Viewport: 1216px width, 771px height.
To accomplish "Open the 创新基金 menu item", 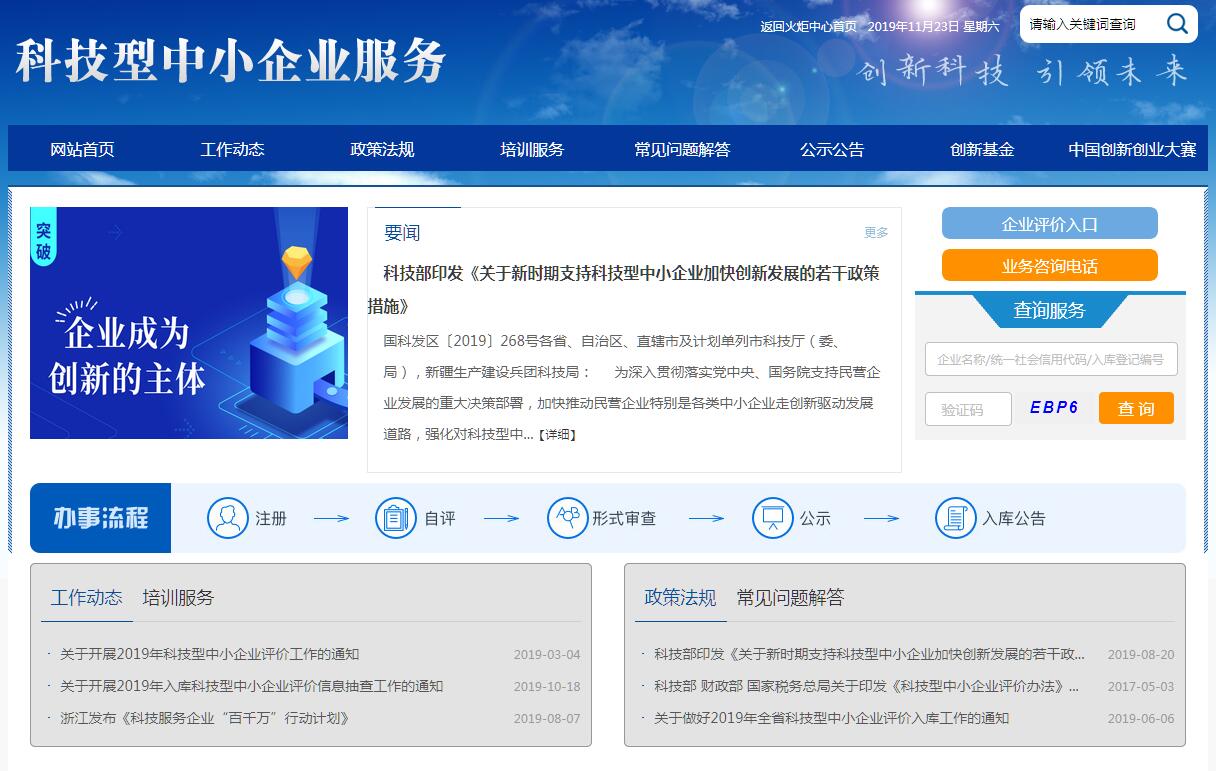I will [981, 148].
